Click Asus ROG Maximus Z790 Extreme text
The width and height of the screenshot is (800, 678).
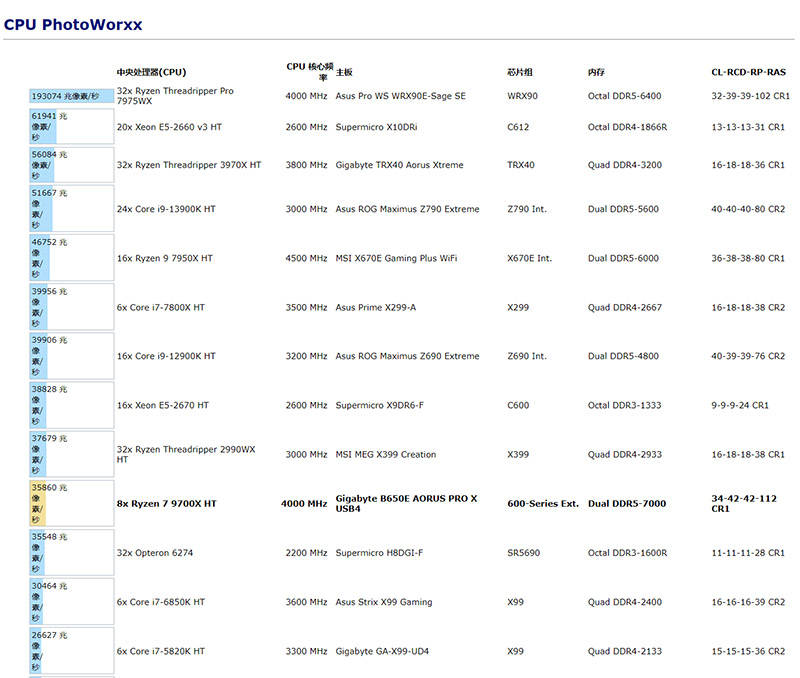[x=407, y=209]
